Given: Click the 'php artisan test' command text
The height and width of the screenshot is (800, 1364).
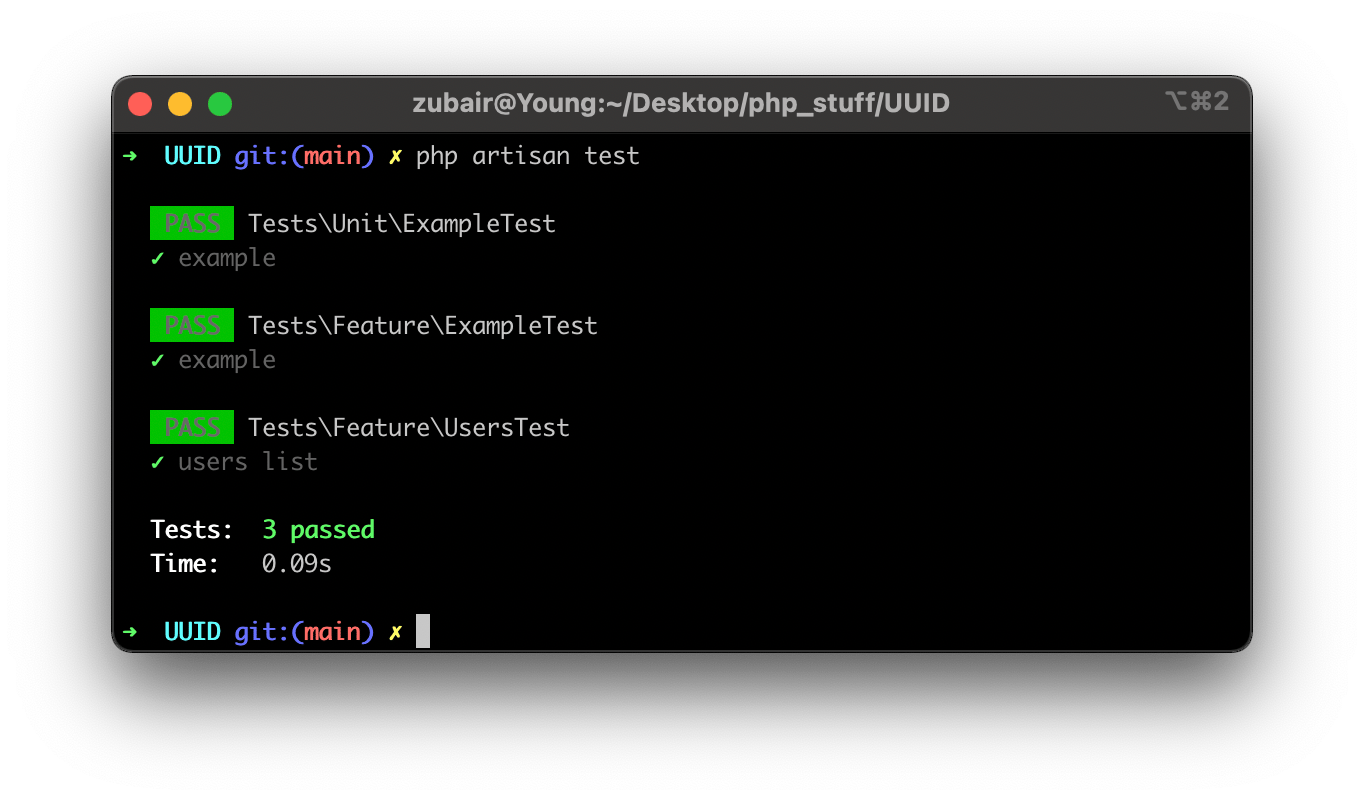Looking at the screenshot, I should pos(527,155).
